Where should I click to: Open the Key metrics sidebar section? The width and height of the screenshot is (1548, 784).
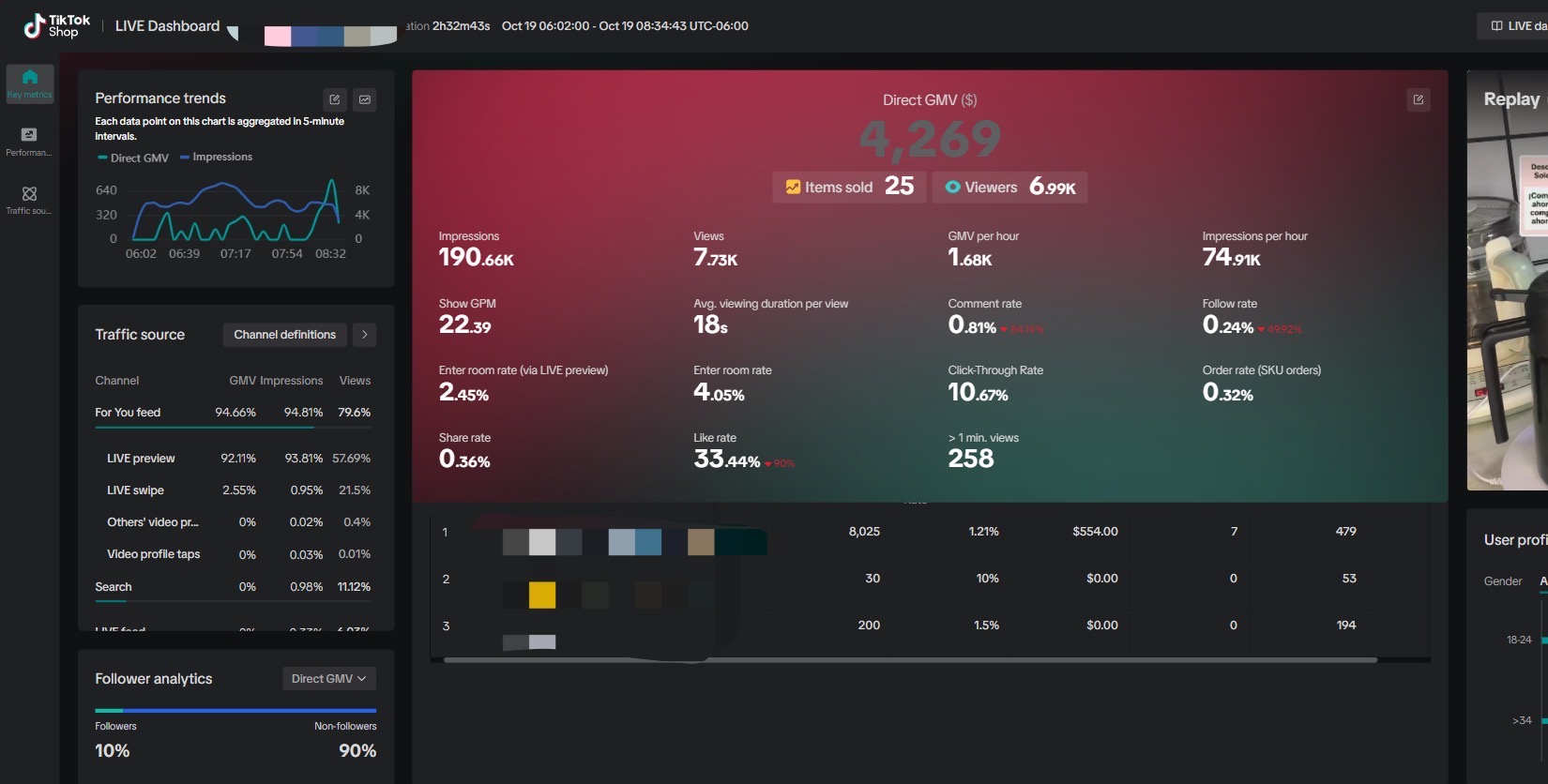29,83
